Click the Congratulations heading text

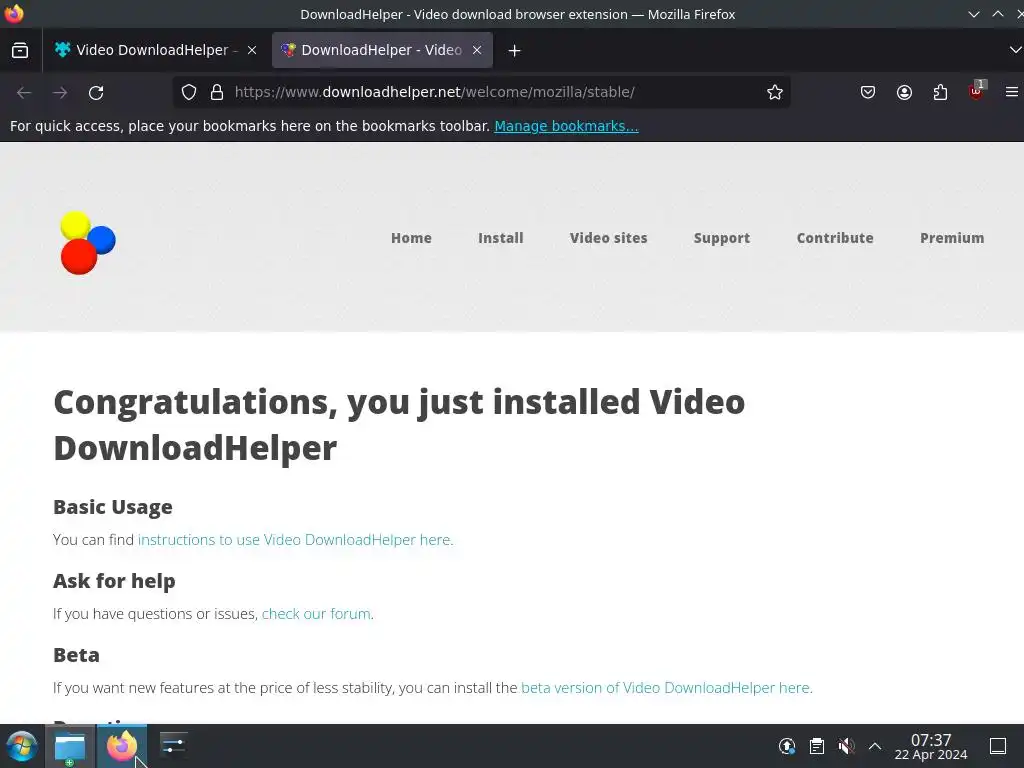click(x=399, y=424)
